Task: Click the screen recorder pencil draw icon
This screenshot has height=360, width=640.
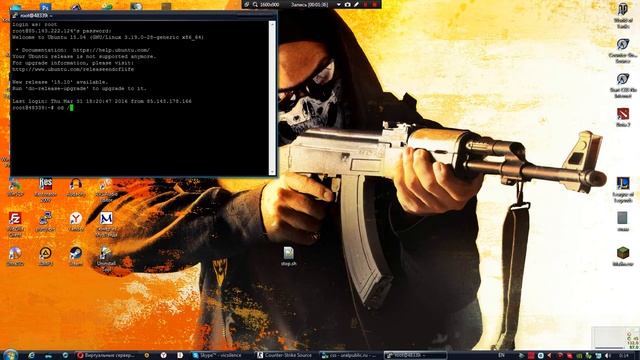Action: tap(356, 4)
